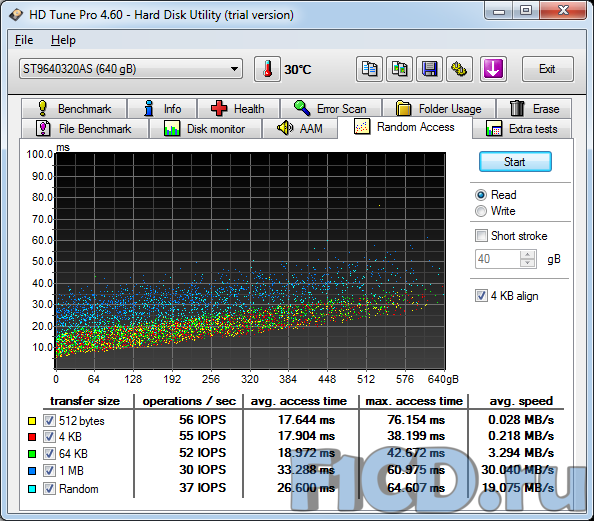Click the thermometer temperature icon
The width and height of the screenshot is (594, 521).
267,69
